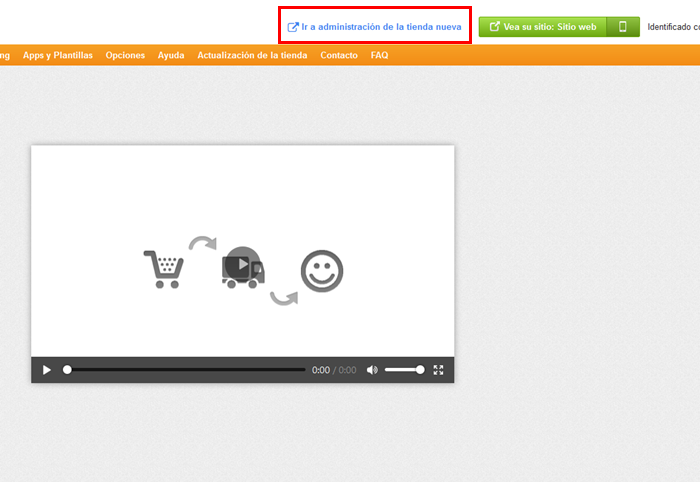Open the Contacto menu item

coord(339,55)
